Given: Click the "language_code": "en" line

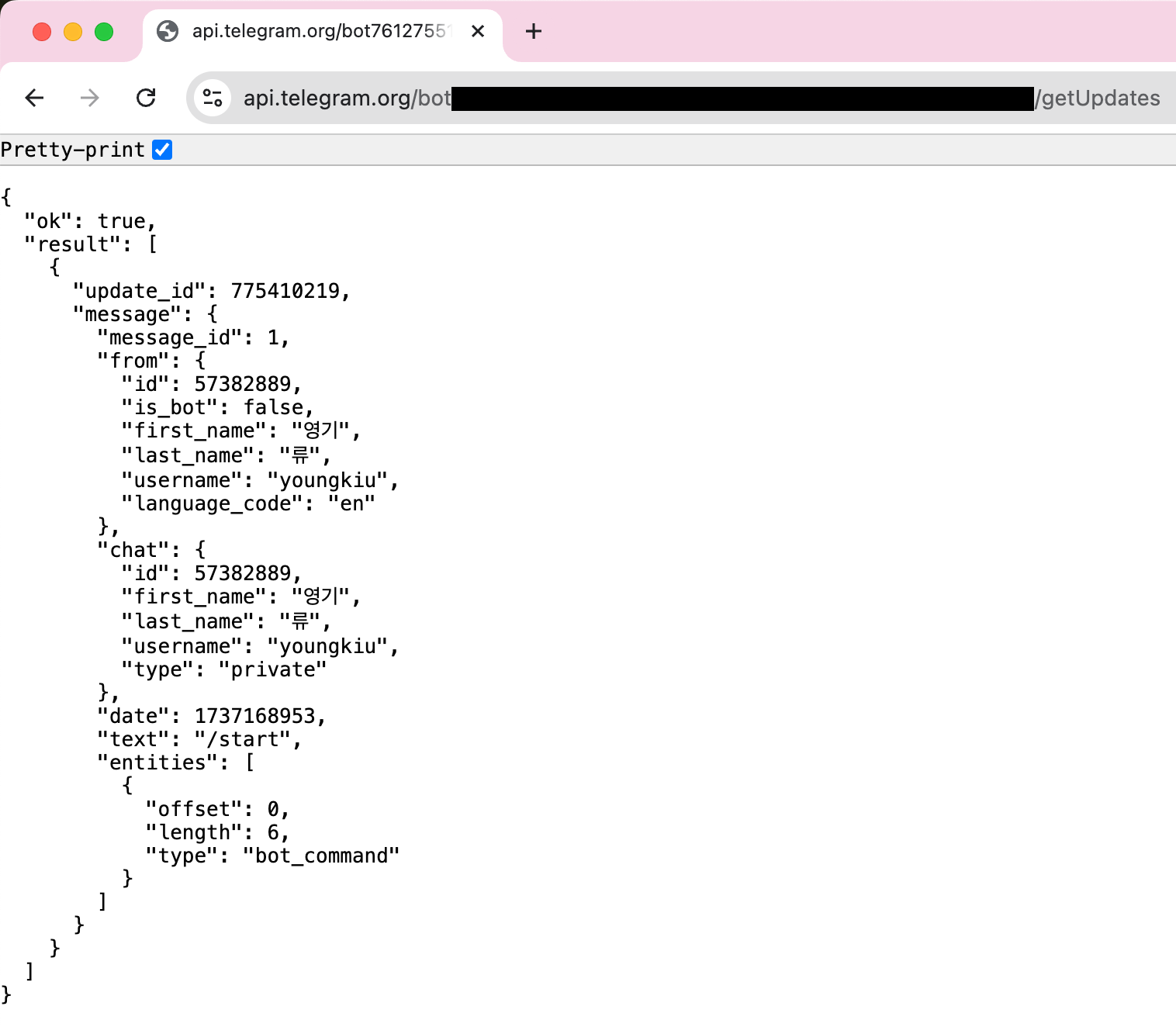Looking at the screenshot, I should point(248,503).
